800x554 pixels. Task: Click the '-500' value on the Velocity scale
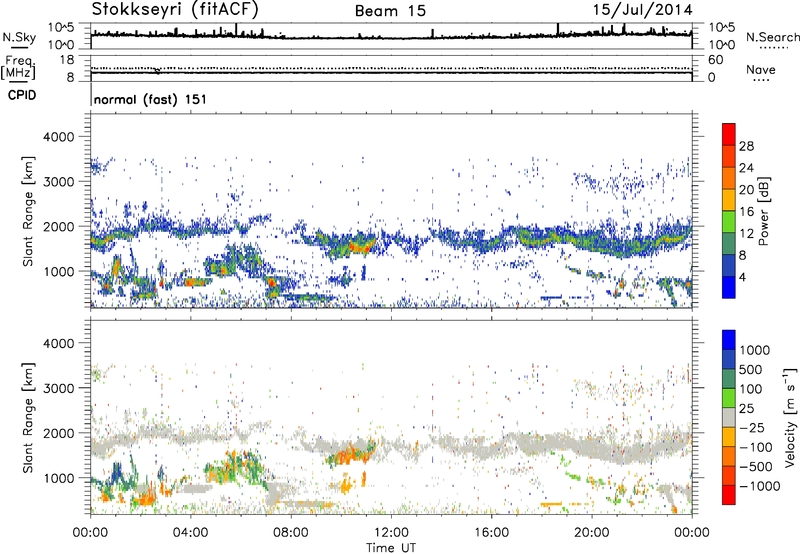coord(755,467)
